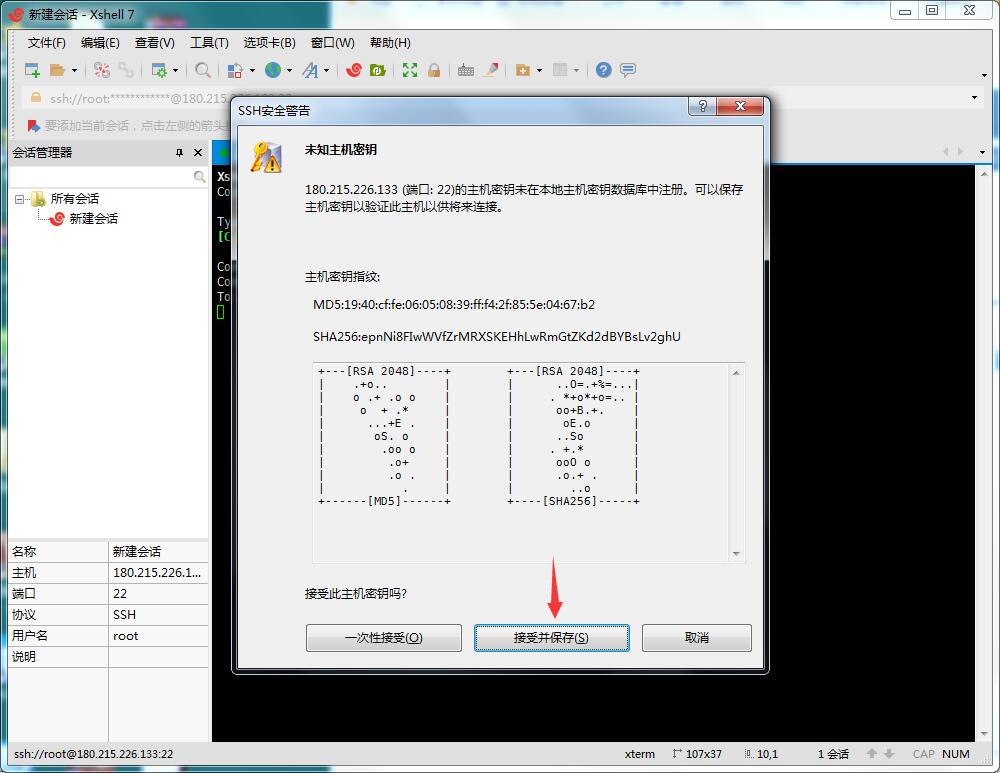Open the 窗口(W) menu
Viewport: 1000px width, 773px height.
tap(332, 43)
